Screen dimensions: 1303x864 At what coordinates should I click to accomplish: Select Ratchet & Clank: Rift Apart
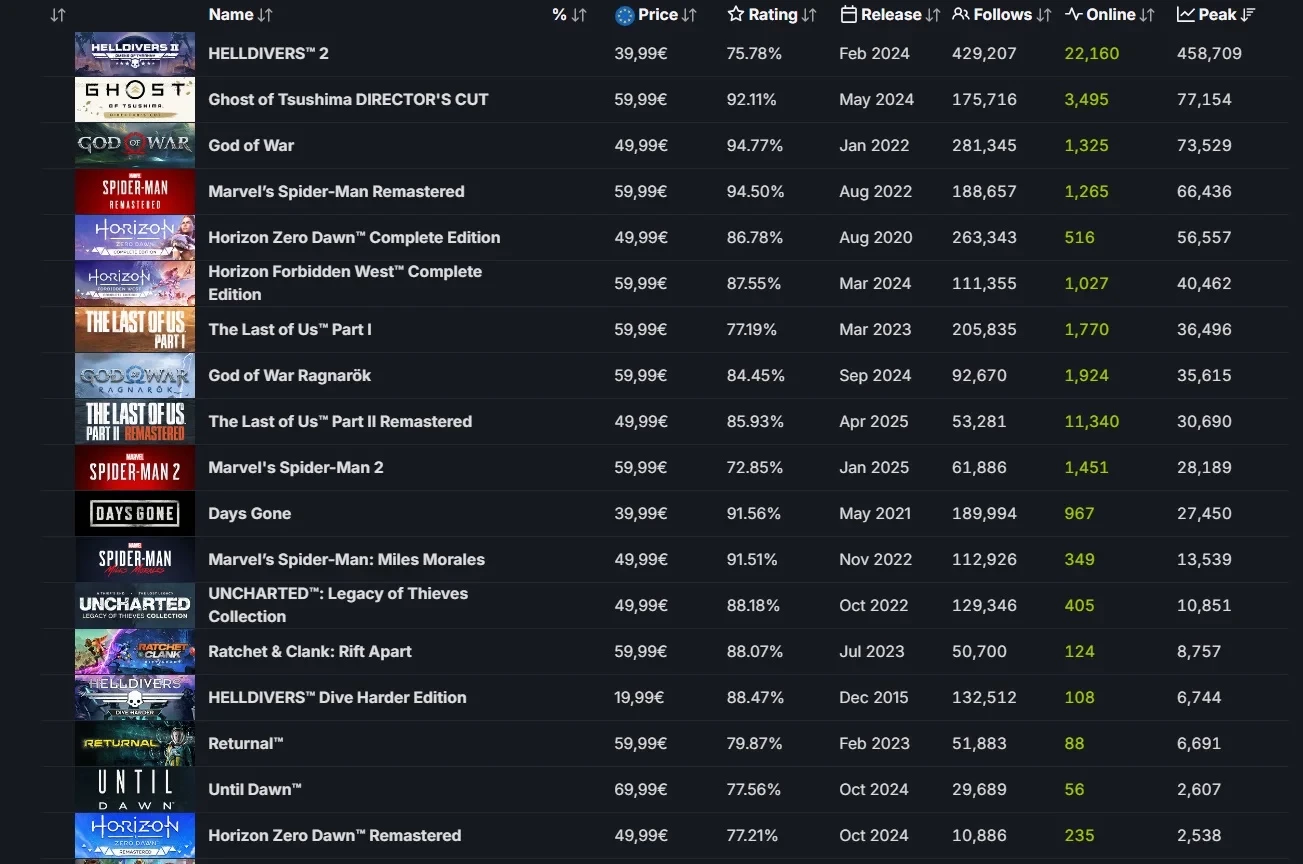tap(309, 652)
